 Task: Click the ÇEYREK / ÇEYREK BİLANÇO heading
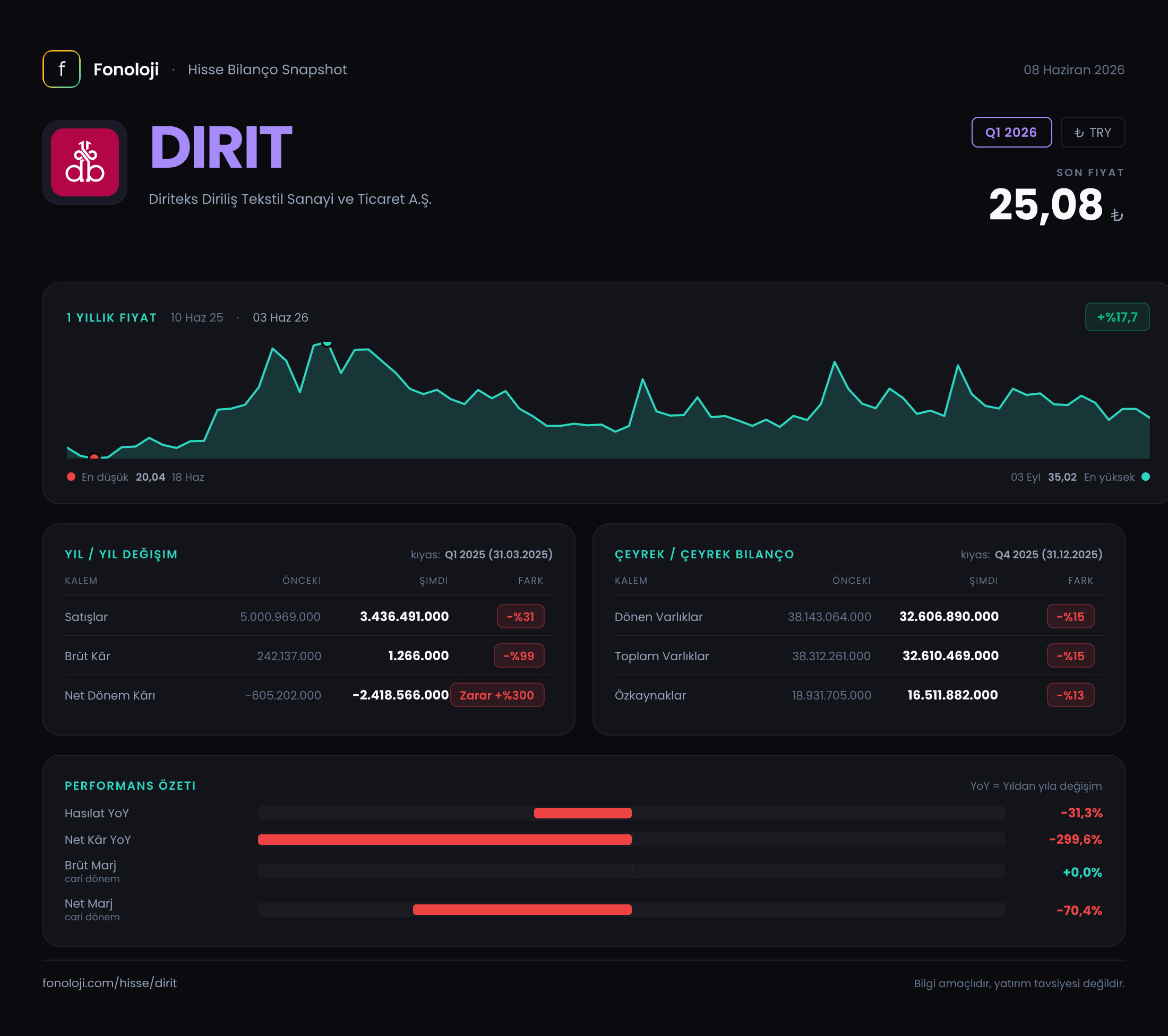click(704, 554)
